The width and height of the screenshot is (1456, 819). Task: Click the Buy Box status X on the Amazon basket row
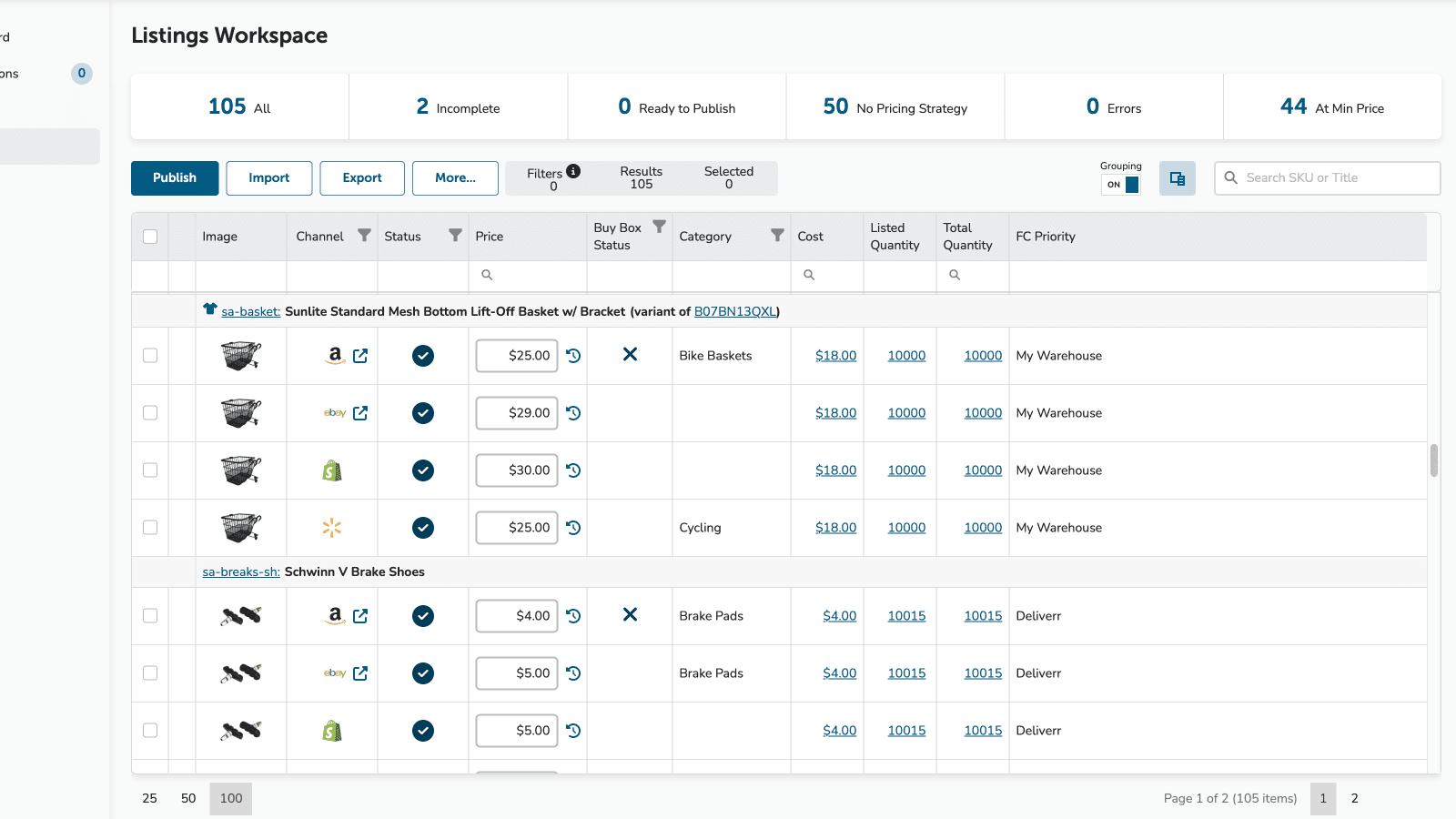[630, 356]
